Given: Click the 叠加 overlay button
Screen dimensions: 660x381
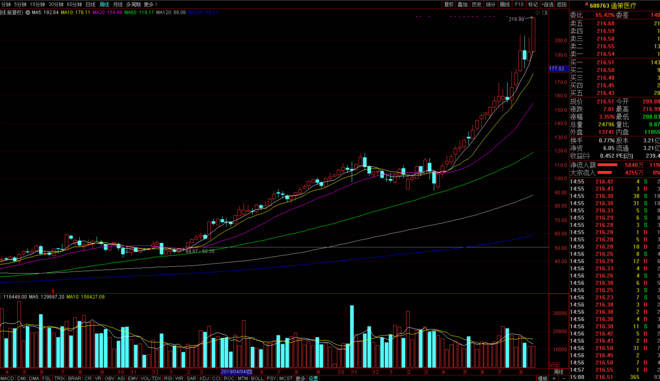Looking at the screenshot, I should [463, 4].
